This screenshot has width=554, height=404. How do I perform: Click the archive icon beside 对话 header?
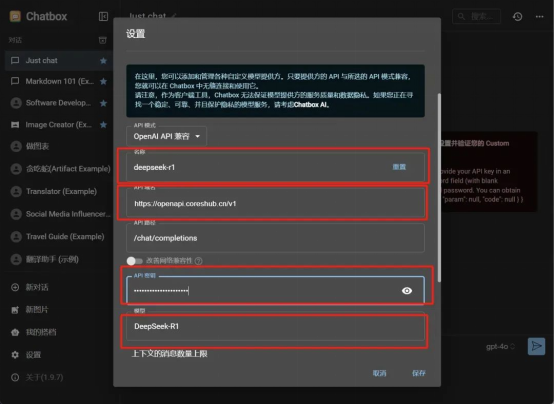[102, 40]
